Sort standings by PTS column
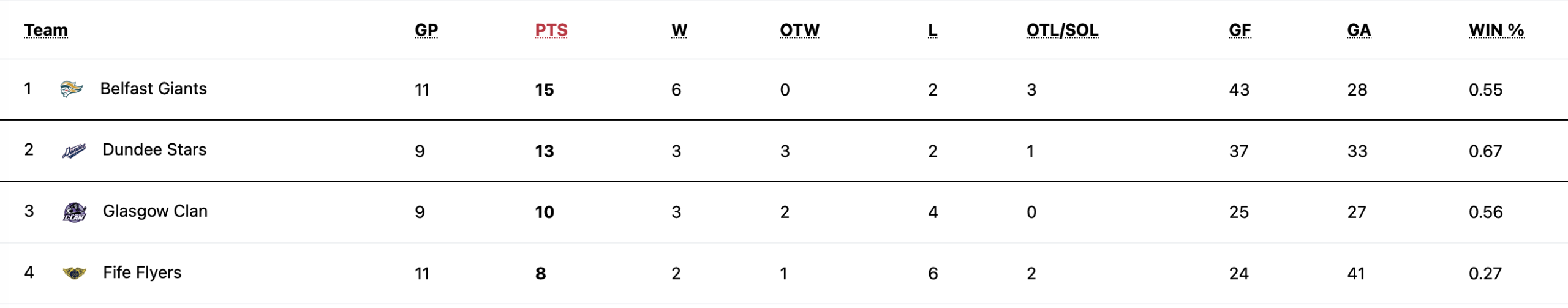Image resolution: width=1568 pixels, height=308 pixels. (x=551, y=30)
